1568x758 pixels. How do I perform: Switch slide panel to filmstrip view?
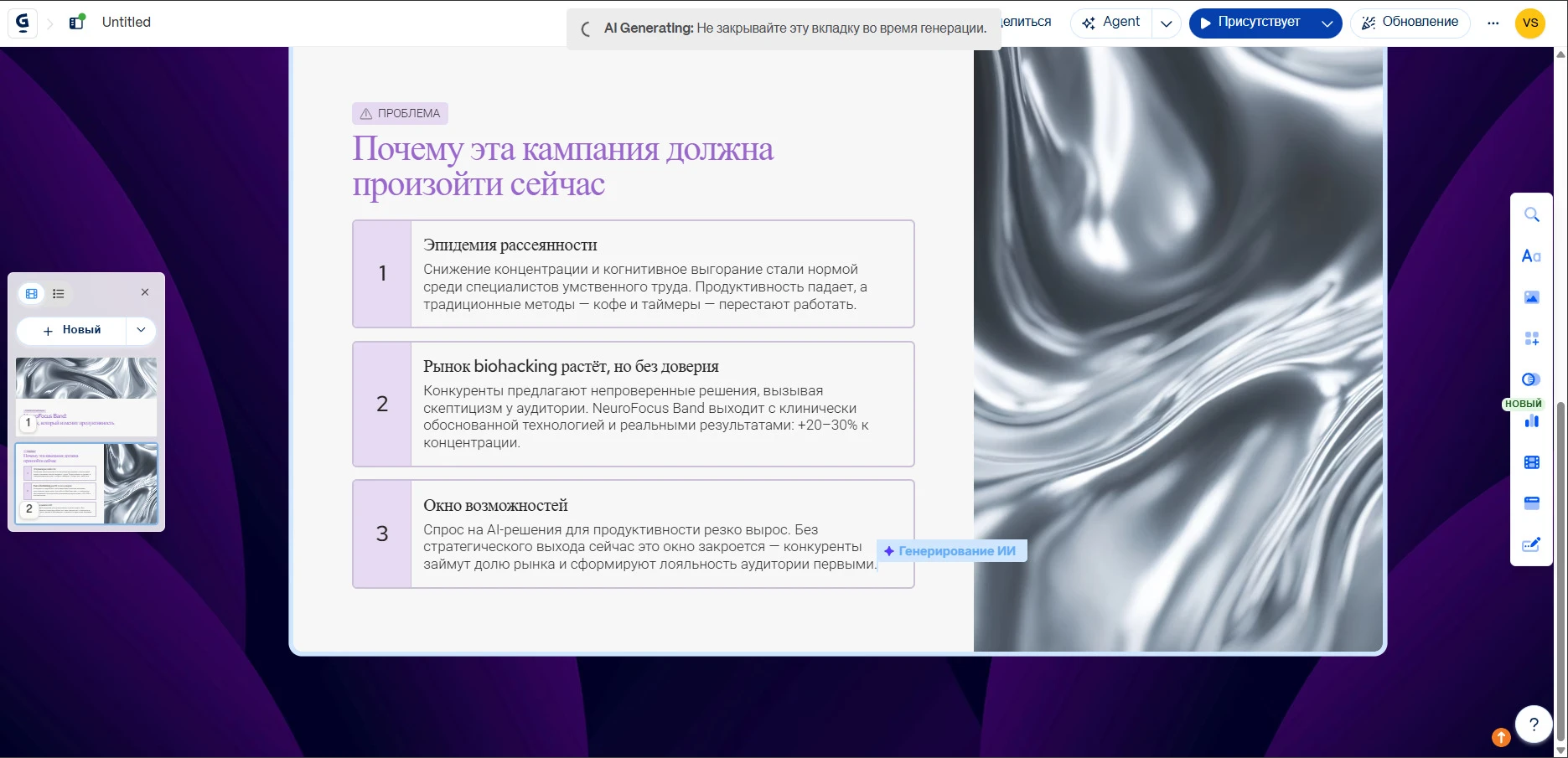(32, 294)
